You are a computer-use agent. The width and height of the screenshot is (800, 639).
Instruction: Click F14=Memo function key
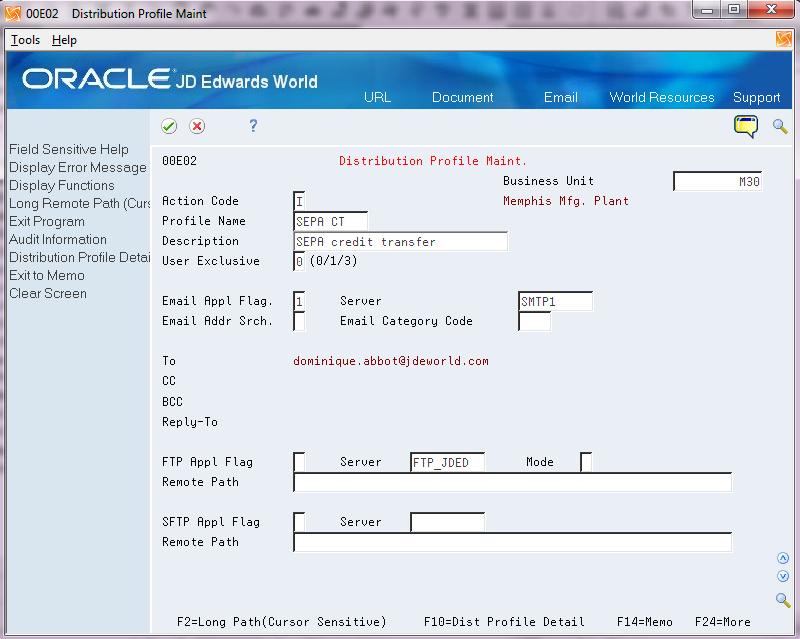[645, 622]
